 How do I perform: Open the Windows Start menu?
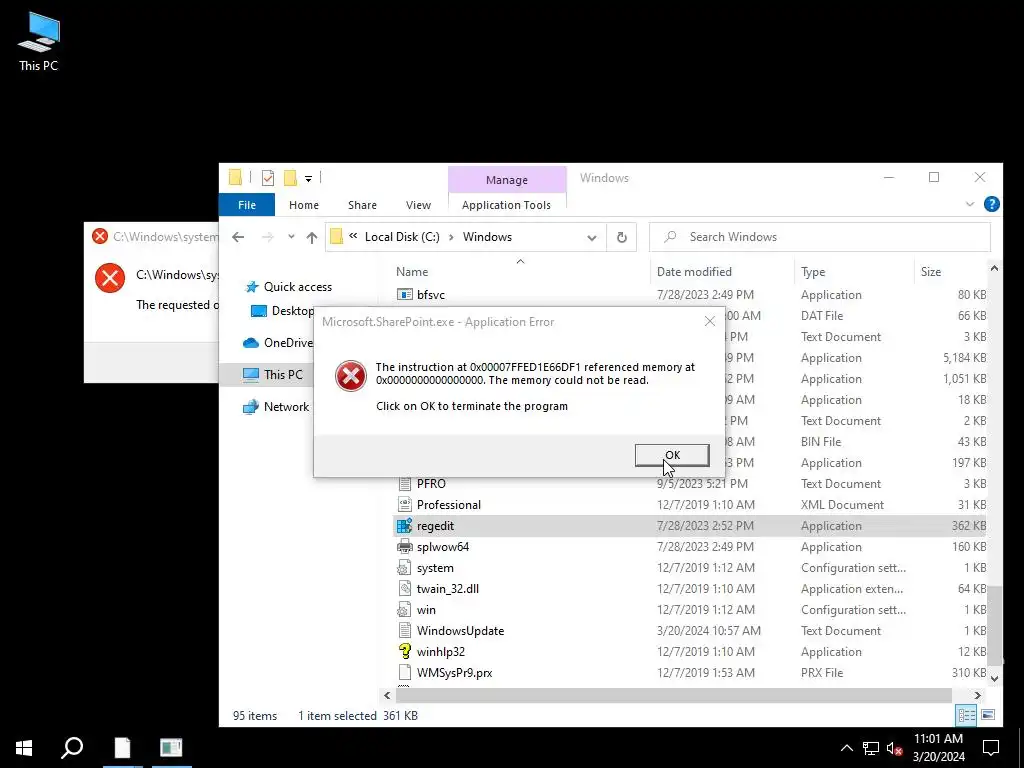pos(24,748)
